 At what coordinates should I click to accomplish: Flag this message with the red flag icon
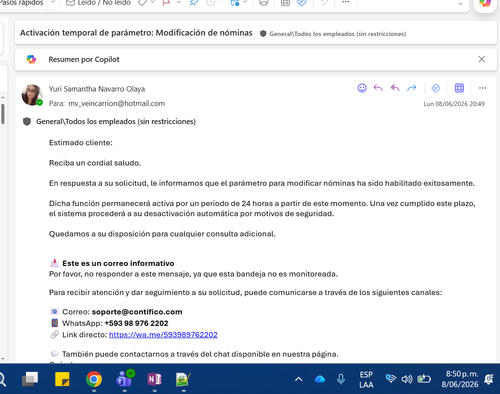point(166,3)
